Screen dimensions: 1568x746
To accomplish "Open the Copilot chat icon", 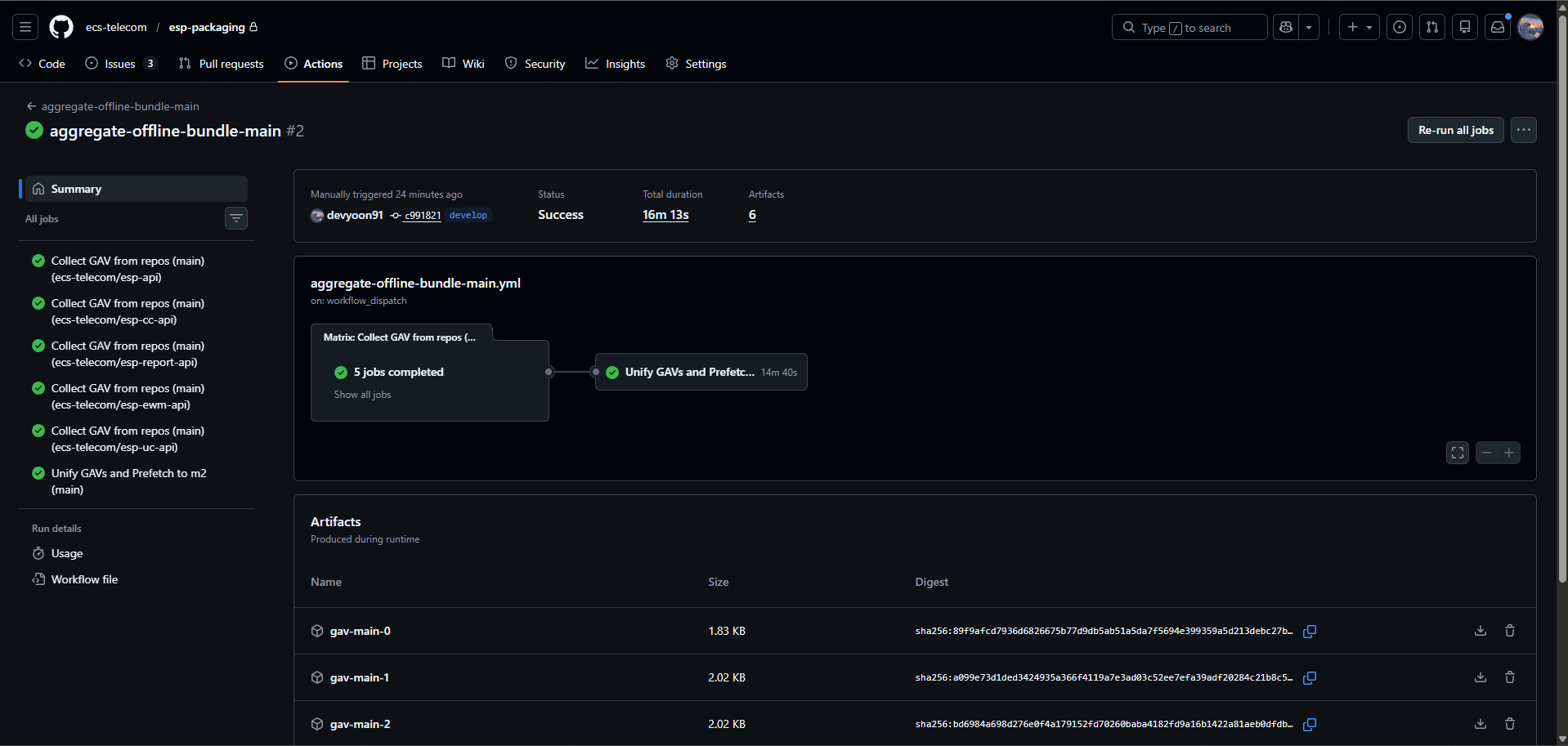I will tap(1286, 27).
